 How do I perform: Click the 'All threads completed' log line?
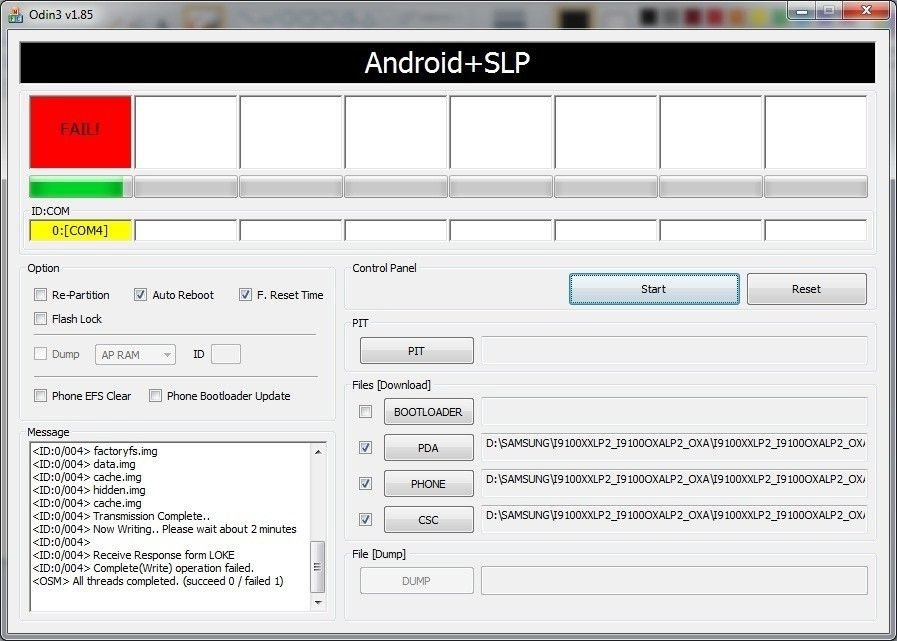[x=158, y=581]
